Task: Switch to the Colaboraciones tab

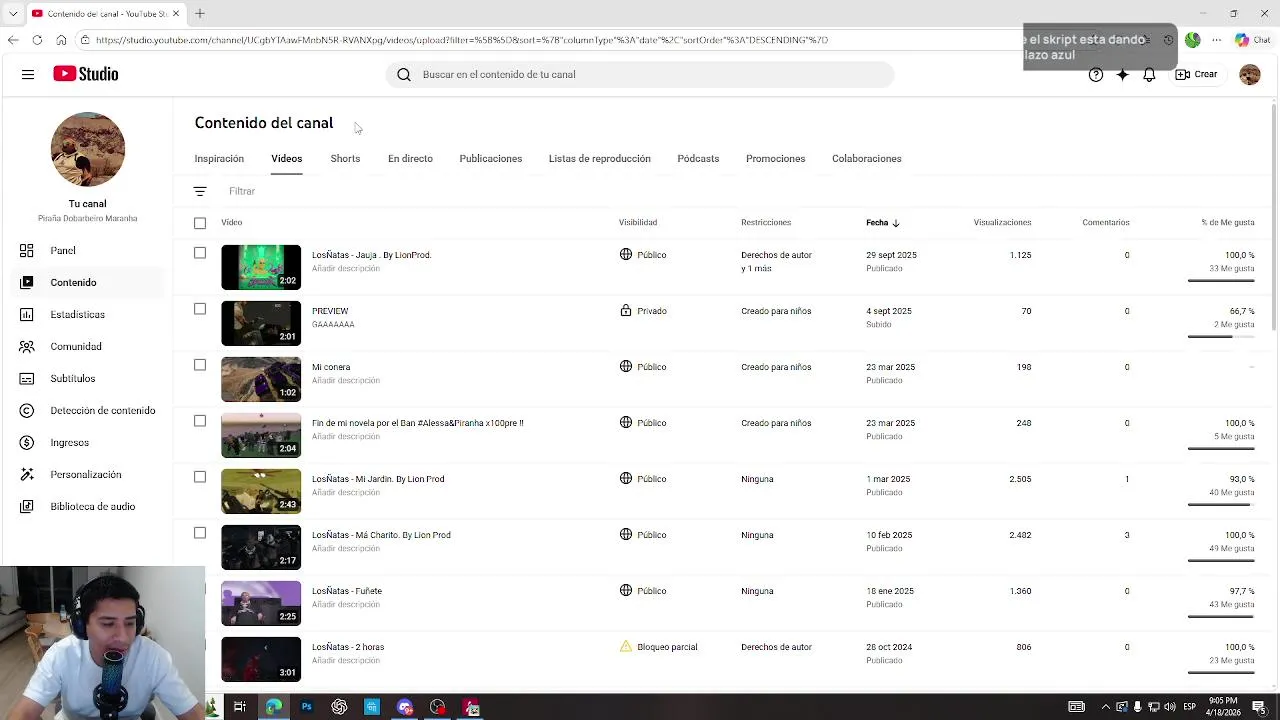Action: 866,158
